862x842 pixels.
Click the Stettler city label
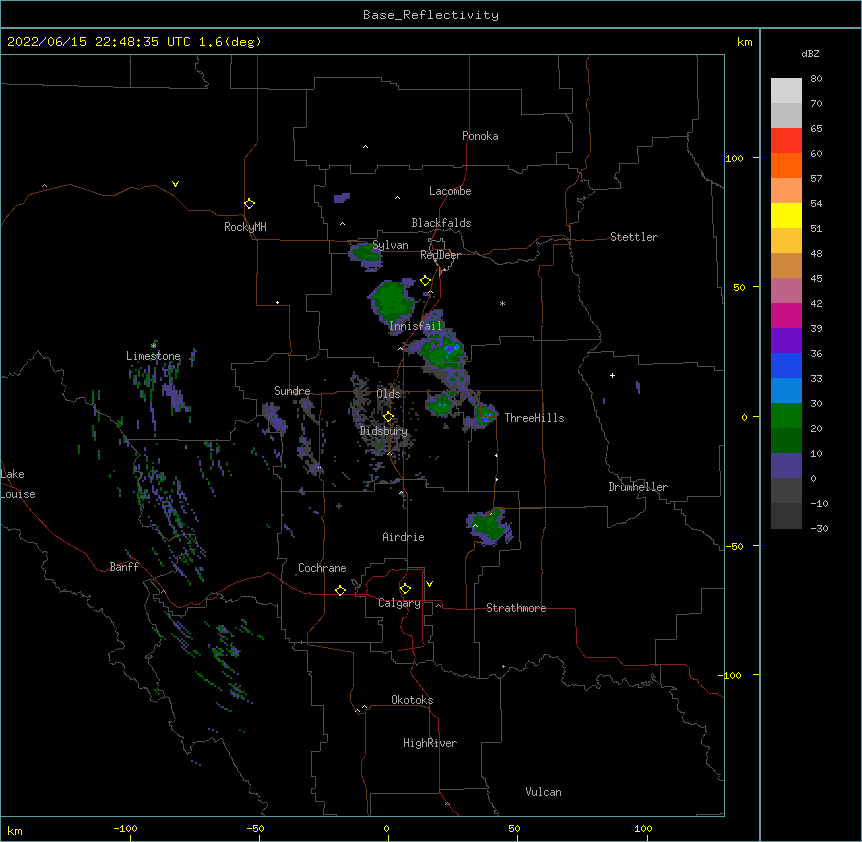[x=634, y=237]
